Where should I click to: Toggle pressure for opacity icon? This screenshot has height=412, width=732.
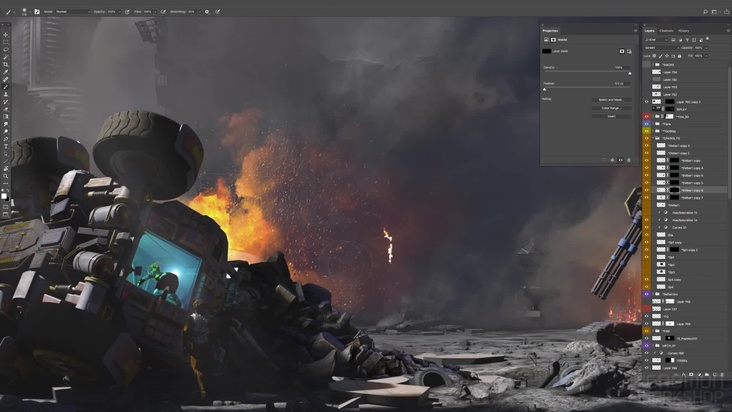pyautogui.click(x=127, y=12)
